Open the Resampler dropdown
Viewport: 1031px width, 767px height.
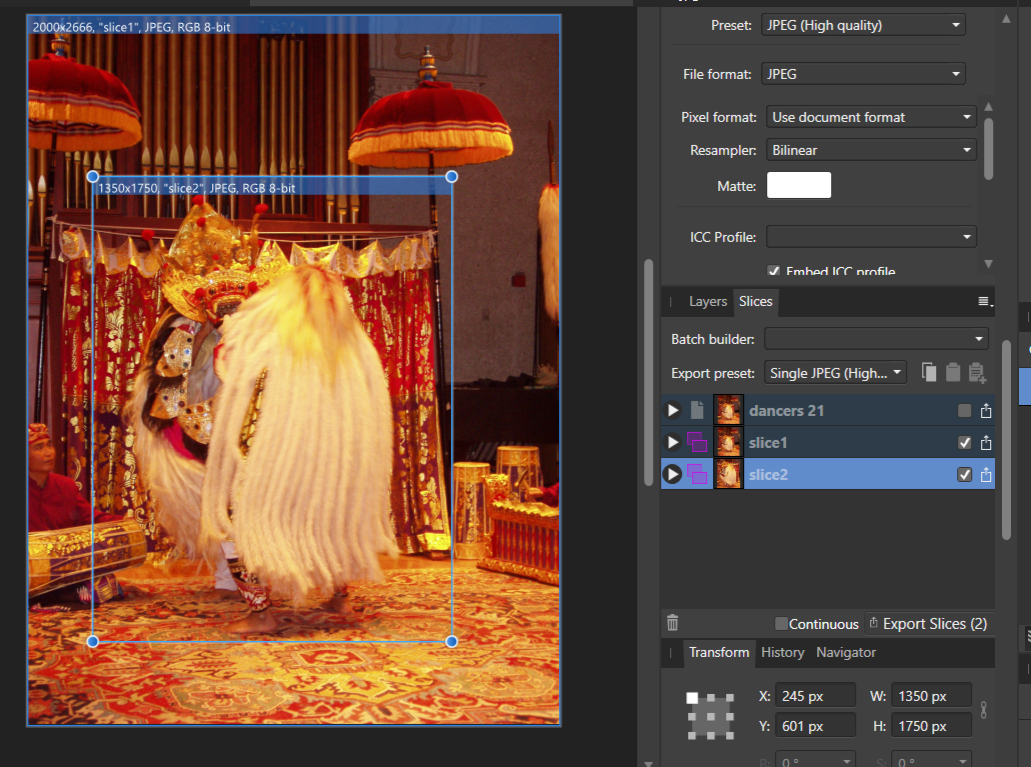(x=870, y=148)
